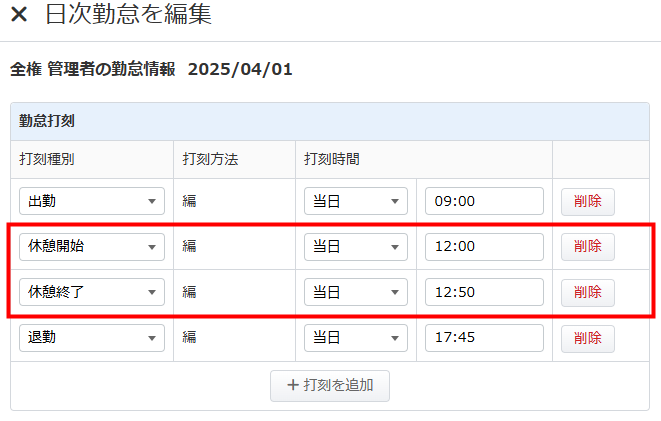Click the 17:45 time input field
This screenshot has width=661, height=421.
tap(484, 338)
